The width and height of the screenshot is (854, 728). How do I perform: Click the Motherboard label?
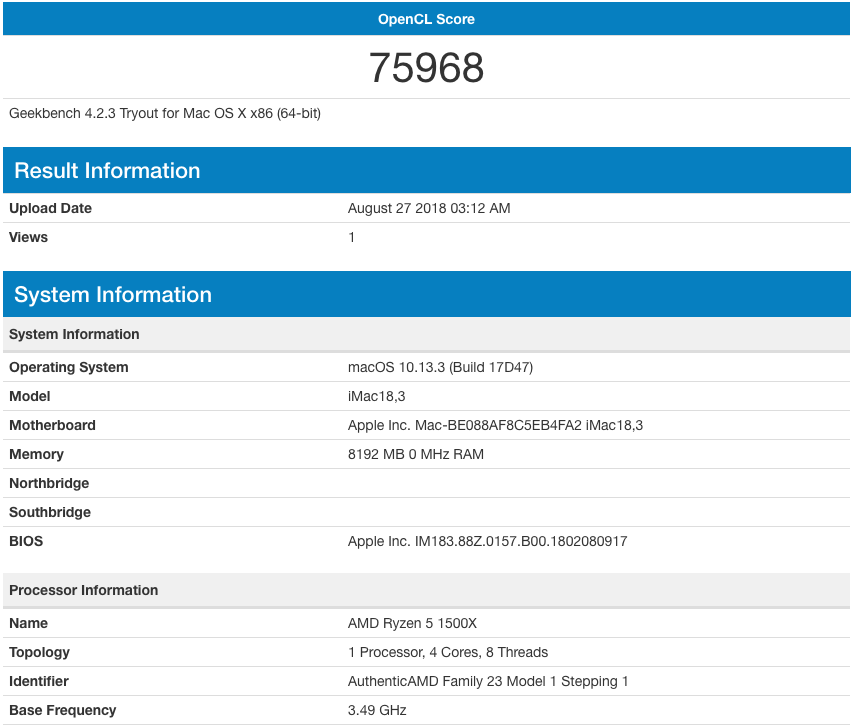click(52, 425)
